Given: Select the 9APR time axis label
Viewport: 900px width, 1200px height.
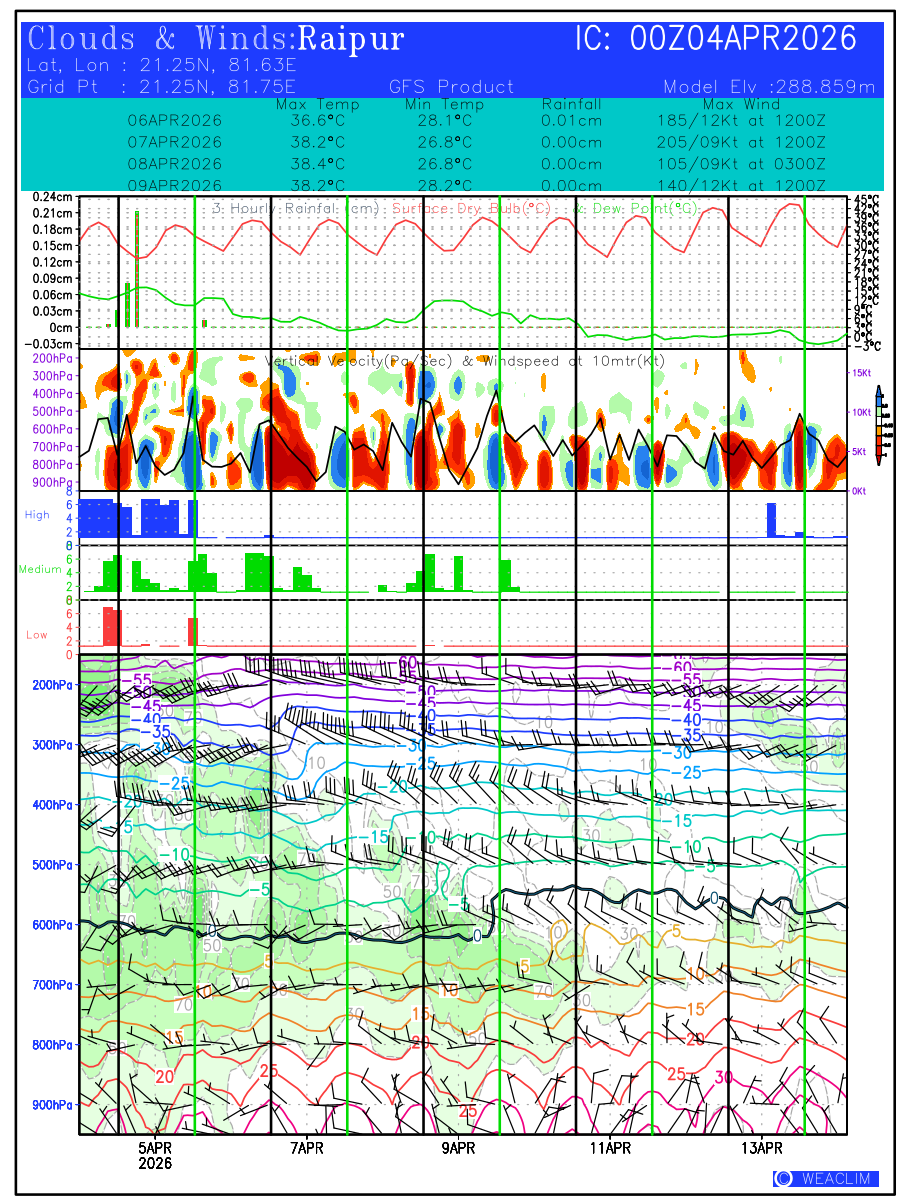Looking at the screenshot, I should click(x=457, y=1147).
